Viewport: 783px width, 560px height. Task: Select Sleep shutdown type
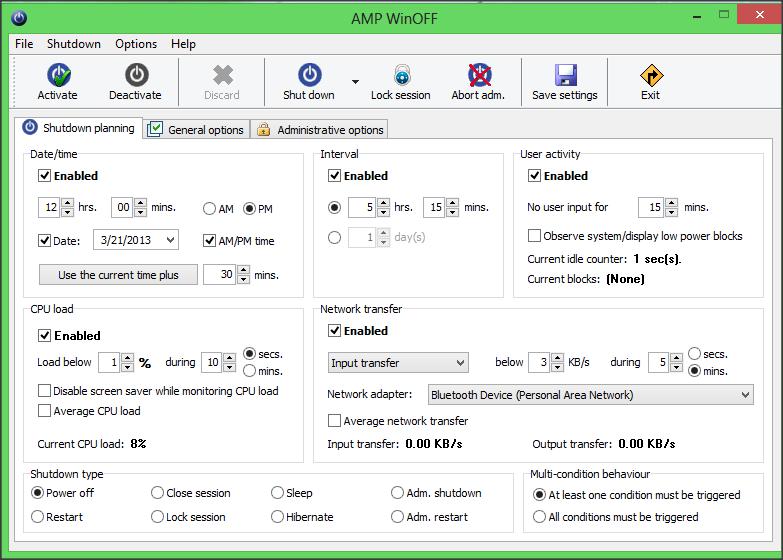pos(277,493)
